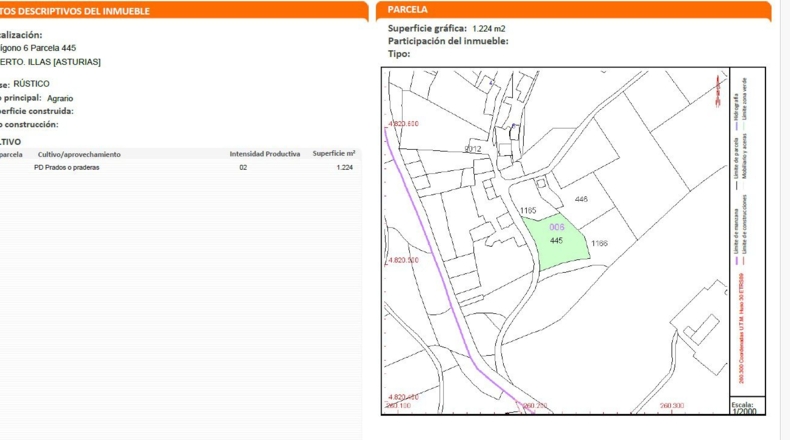The image size is (790, 440).
Task: Click the 260.300 coordinate label
Action: pos(671,405)
